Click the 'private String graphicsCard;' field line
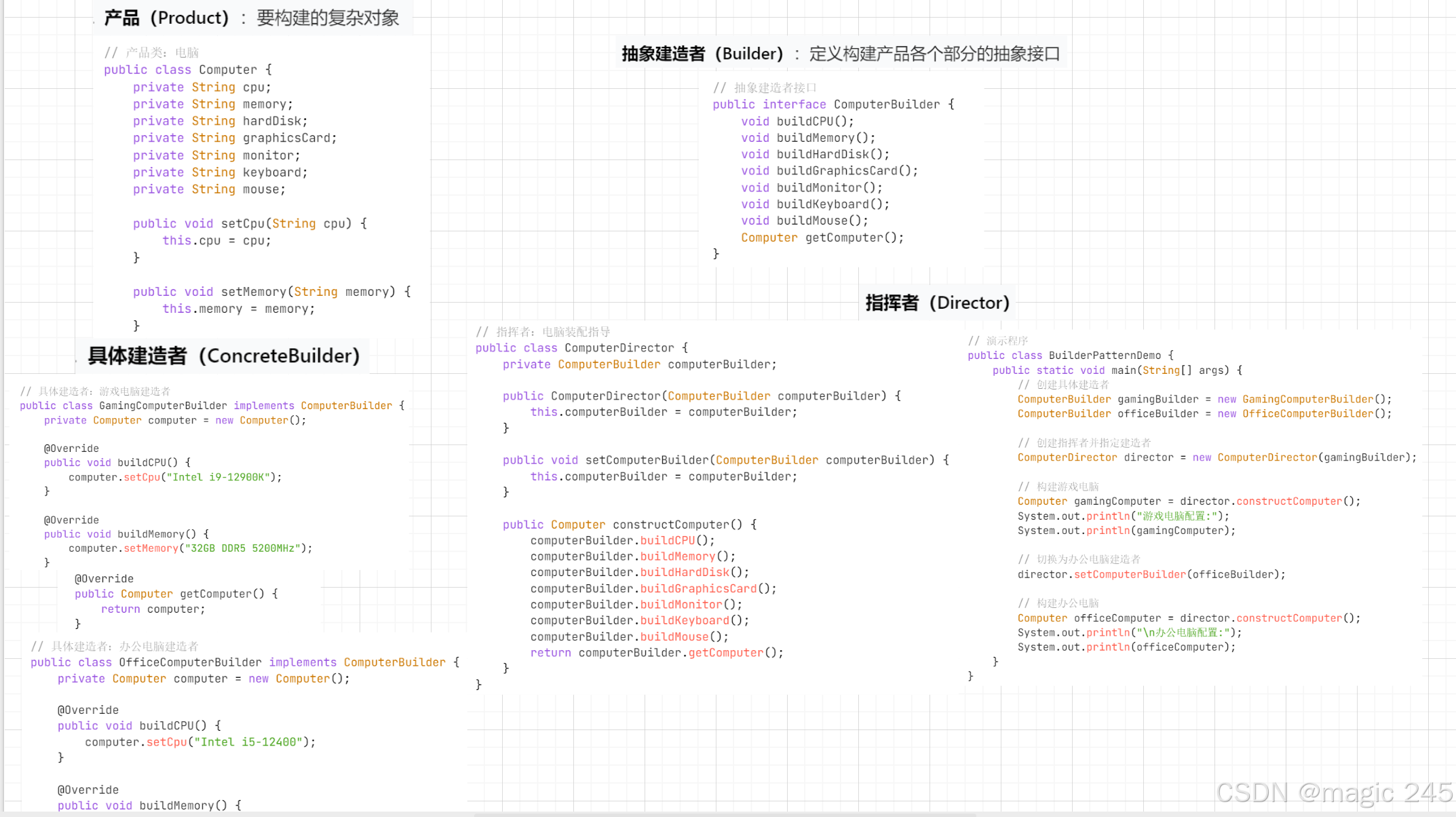The image size is (1456, 817). 234,138
